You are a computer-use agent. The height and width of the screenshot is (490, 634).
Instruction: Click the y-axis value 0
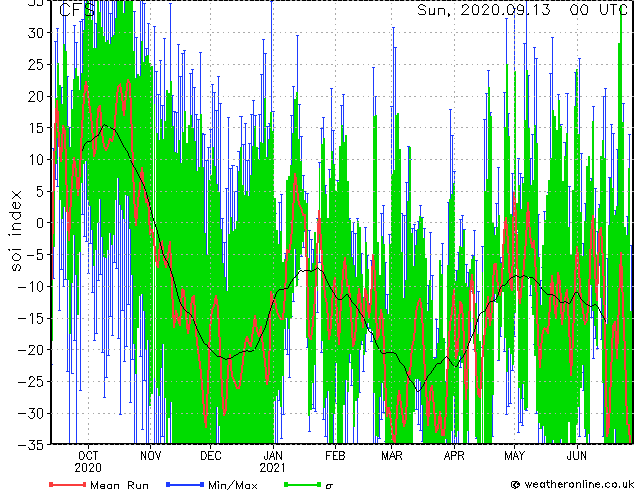tap(39, 223)
